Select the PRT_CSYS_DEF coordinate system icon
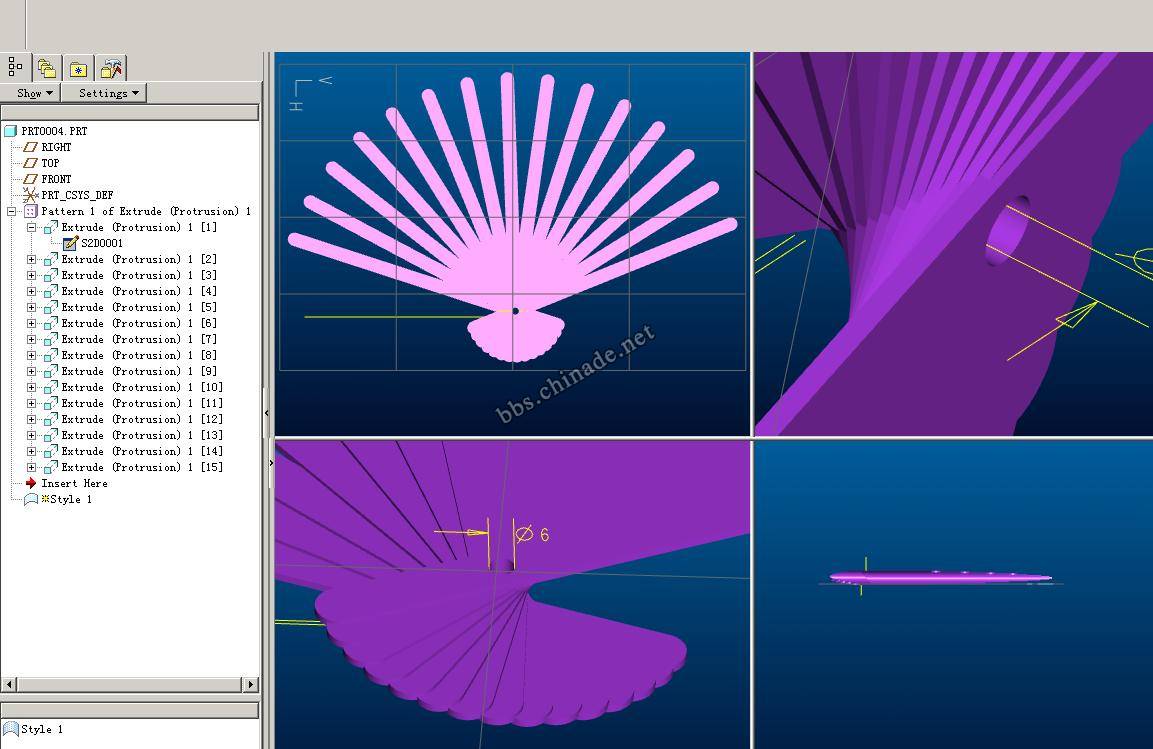Image resolution: width=1153 pixels, height=749 pixels. [x=30, y=195]
